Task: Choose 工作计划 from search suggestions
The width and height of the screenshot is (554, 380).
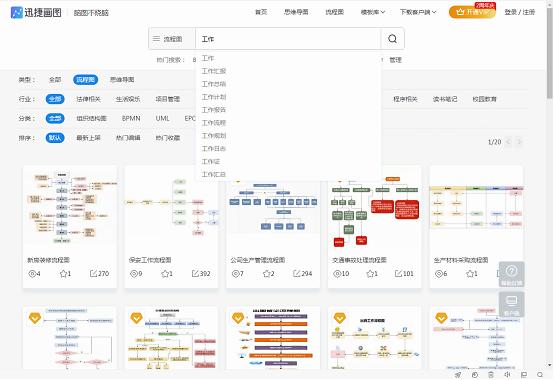Action: point(214,97)
